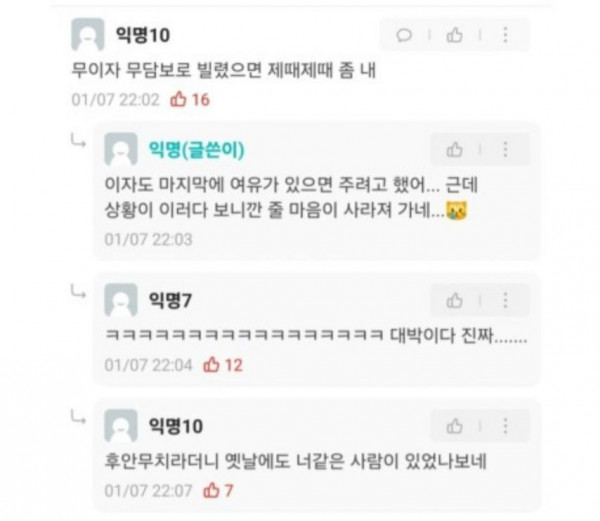Like the 익명(글쓴이) reply with thumbs-up

(455, 150)
